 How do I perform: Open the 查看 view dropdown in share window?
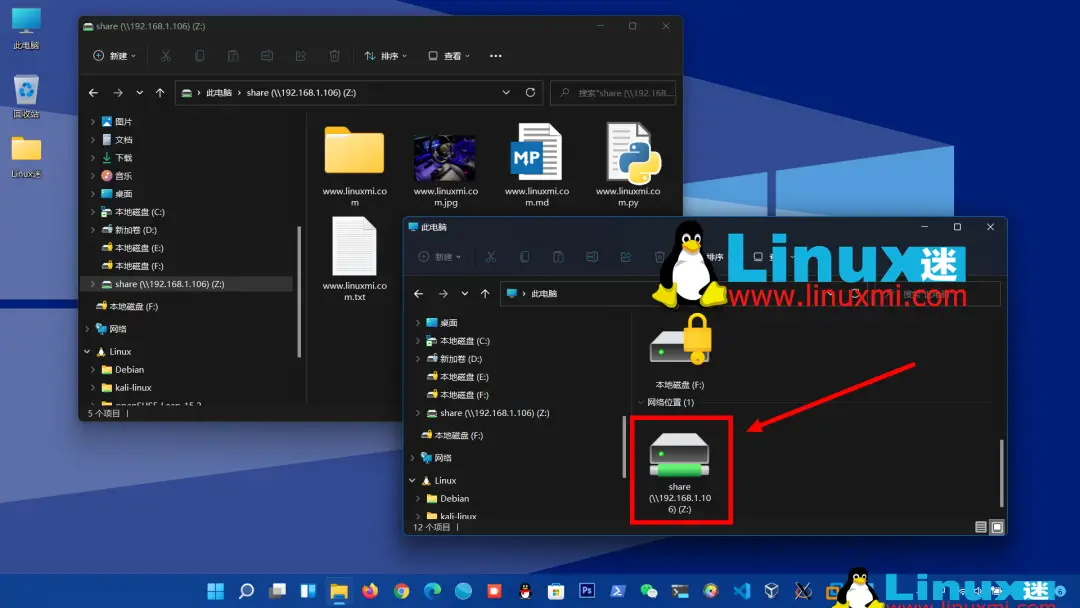tap(449, 56)
